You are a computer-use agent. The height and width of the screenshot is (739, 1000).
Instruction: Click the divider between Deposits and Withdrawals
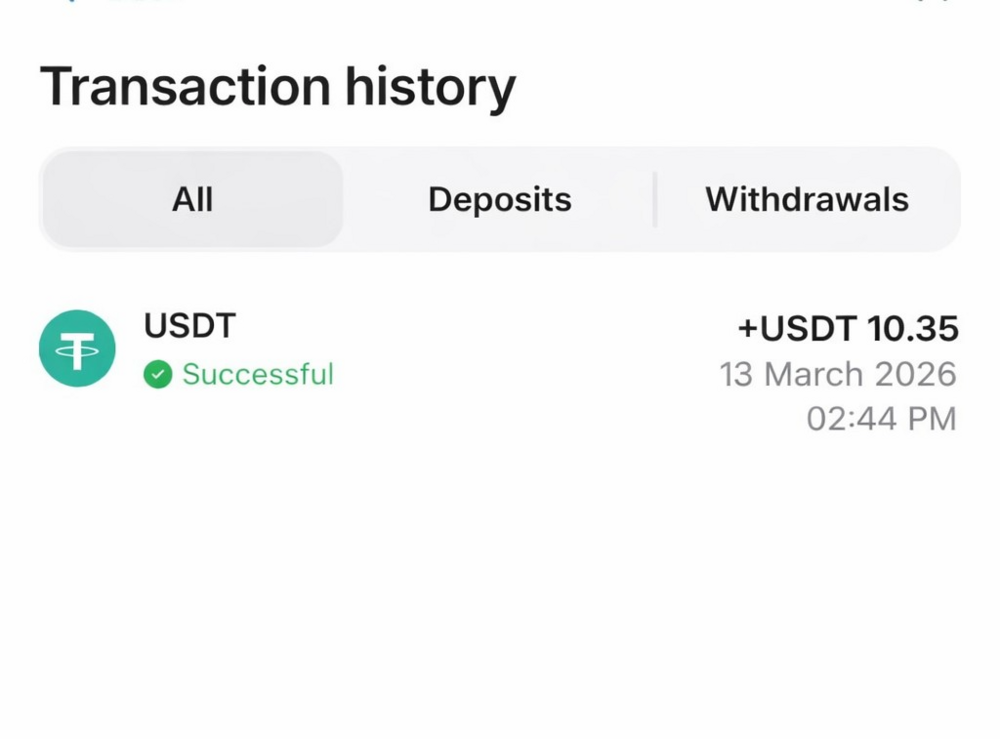(654, 199)
